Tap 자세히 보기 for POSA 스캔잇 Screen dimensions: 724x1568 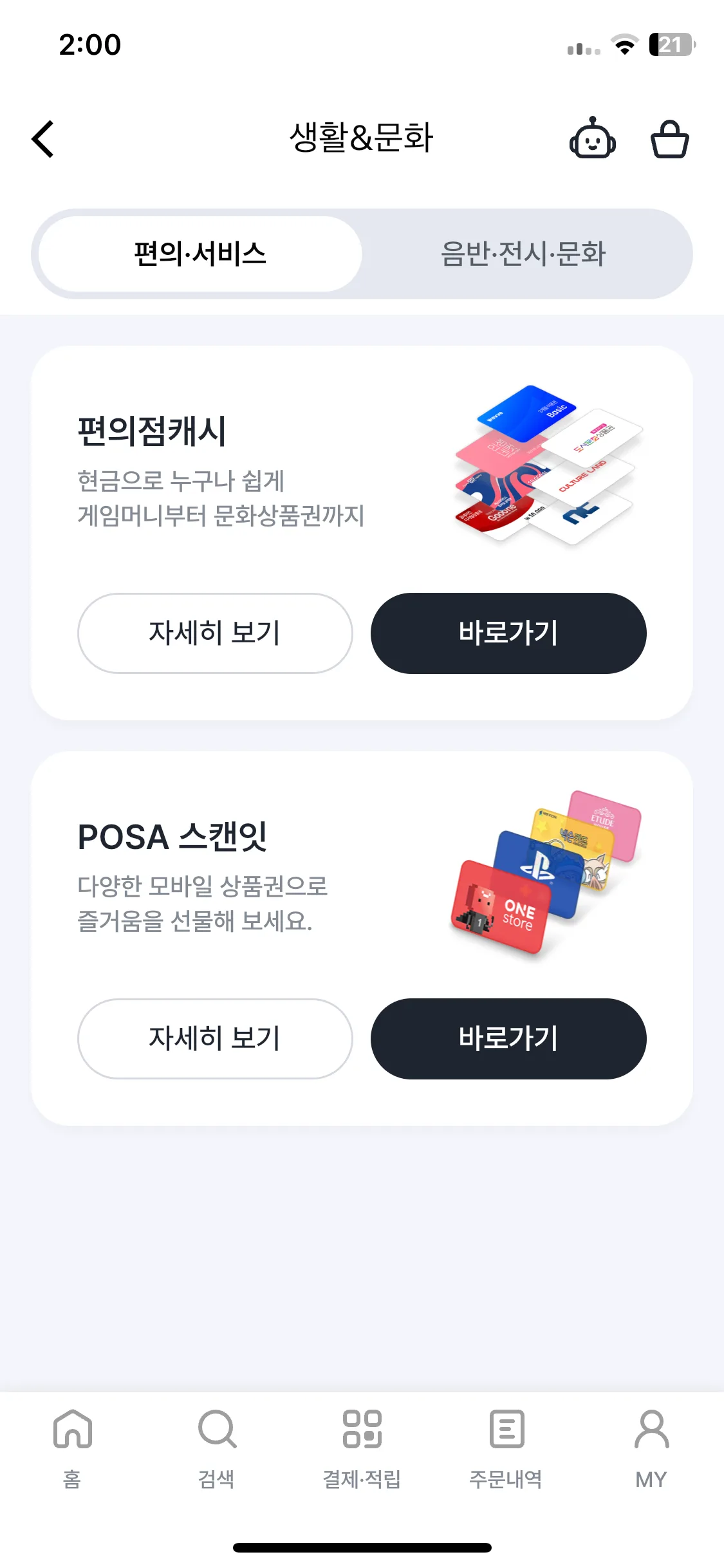coord(215,1039)
